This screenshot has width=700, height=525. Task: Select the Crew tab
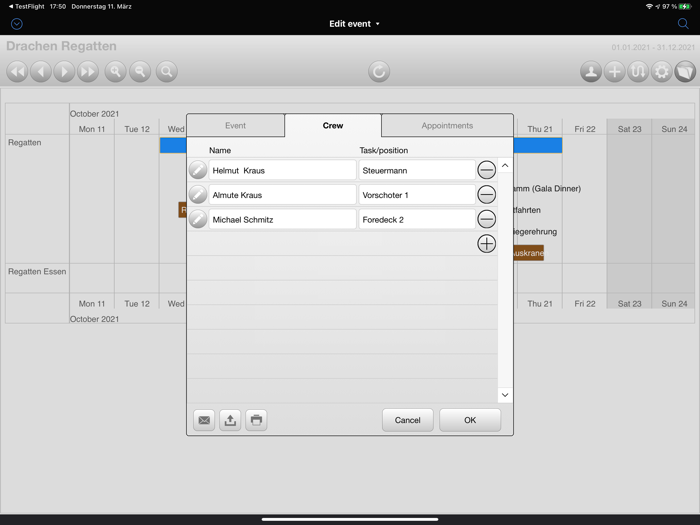click(x=333, y=125)
